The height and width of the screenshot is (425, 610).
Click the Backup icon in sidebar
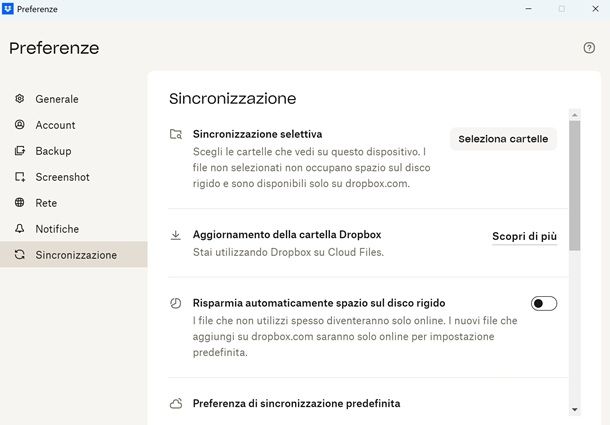click(x=20, y=151)
